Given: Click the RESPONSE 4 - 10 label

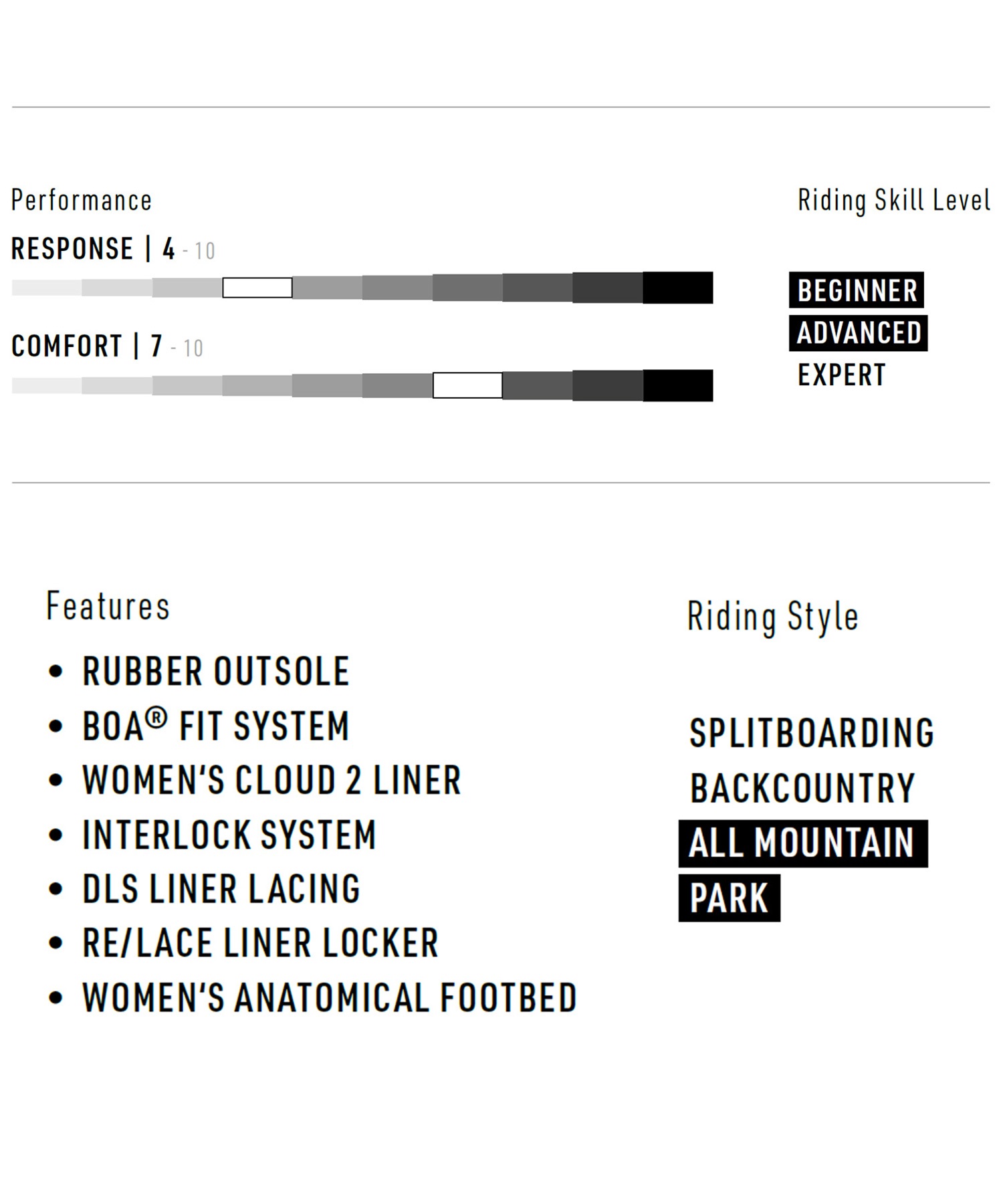Looking at the screenshot, I should [x=113, y=249].
